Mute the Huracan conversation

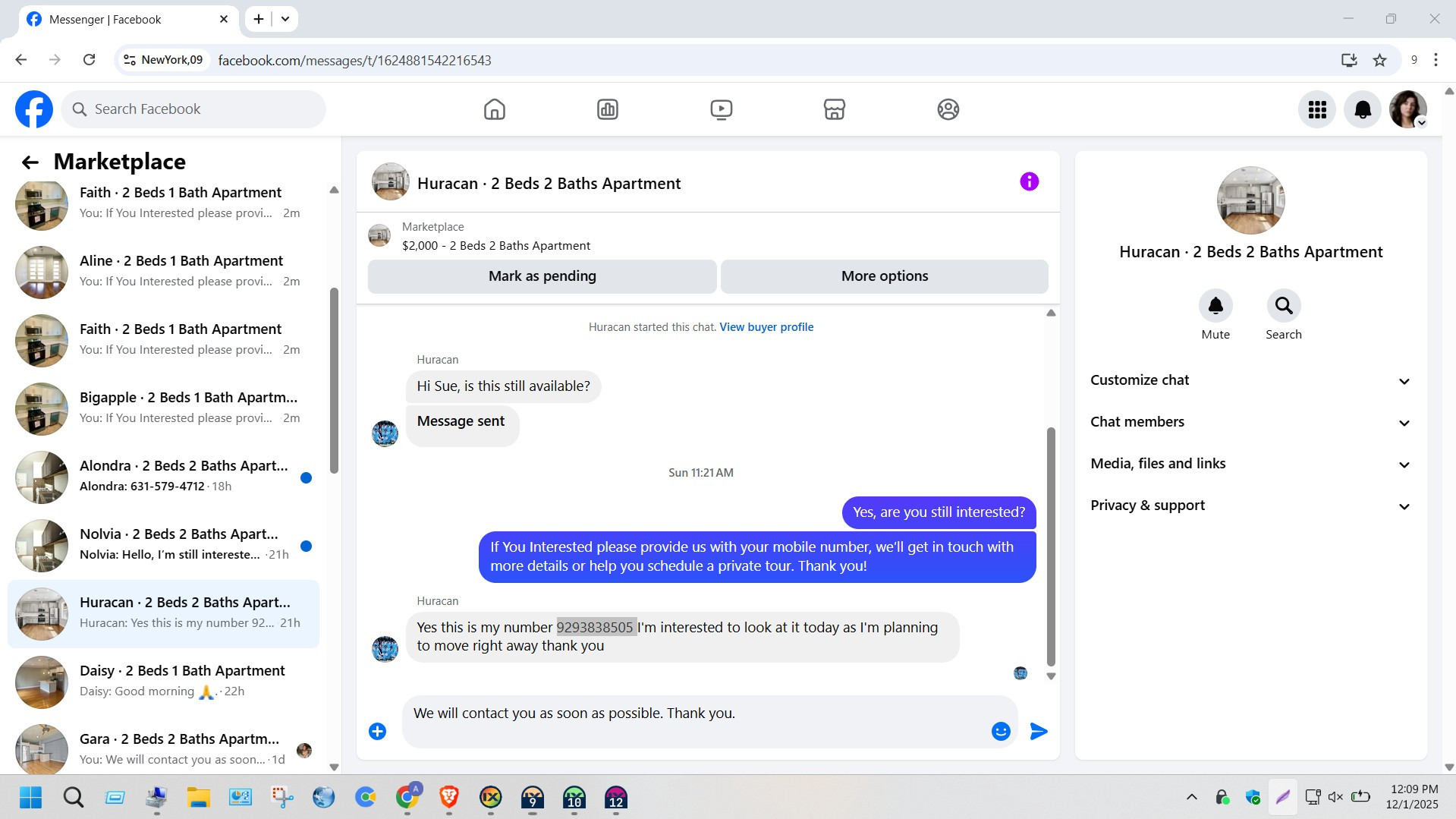pyautogui.click(x=1215, y=306)
